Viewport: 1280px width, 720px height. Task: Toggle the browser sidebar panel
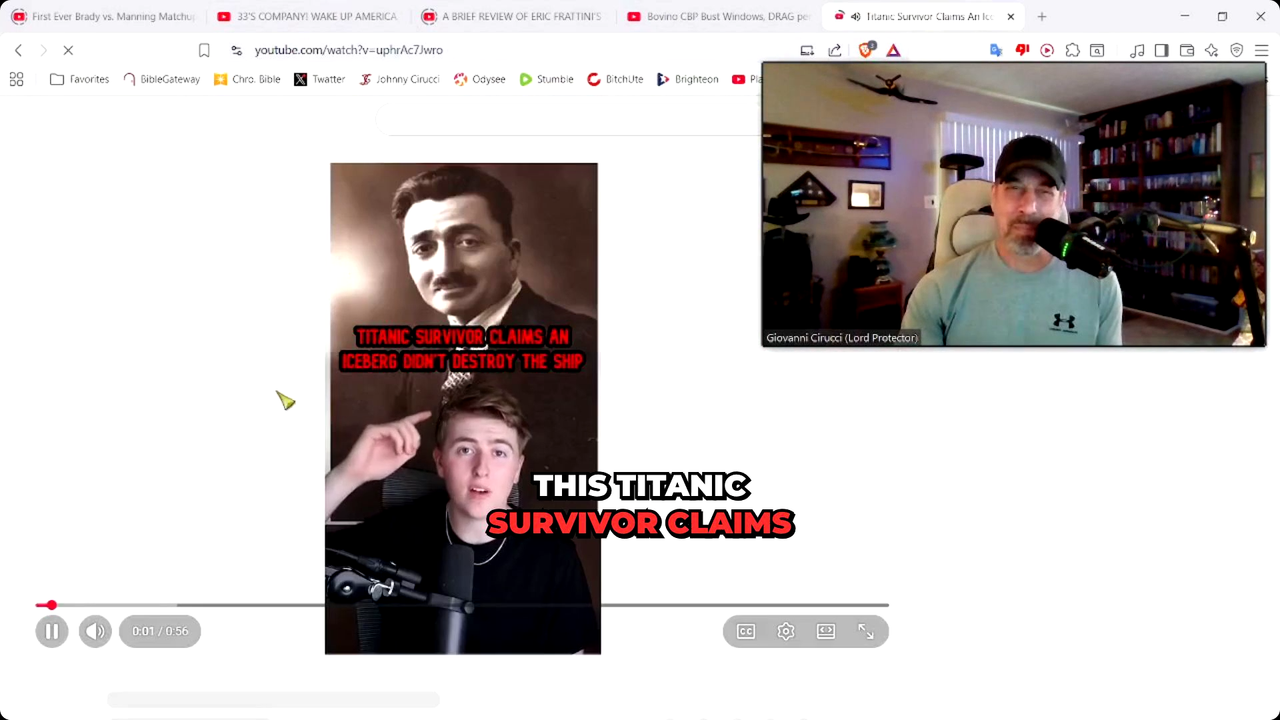click(x=1161, y=50)
